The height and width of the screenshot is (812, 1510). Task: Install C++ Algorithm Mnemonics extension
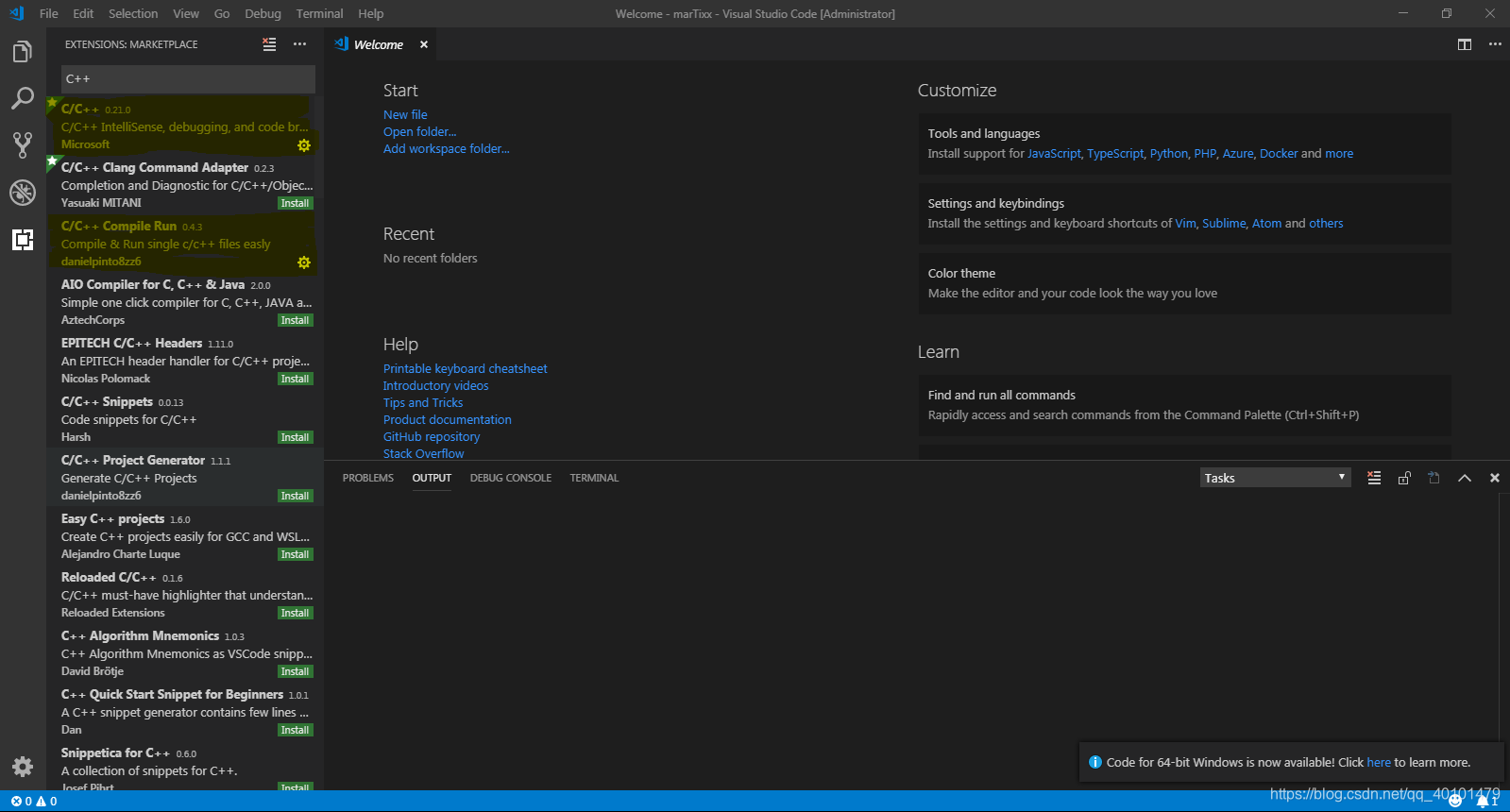point(295,671)
